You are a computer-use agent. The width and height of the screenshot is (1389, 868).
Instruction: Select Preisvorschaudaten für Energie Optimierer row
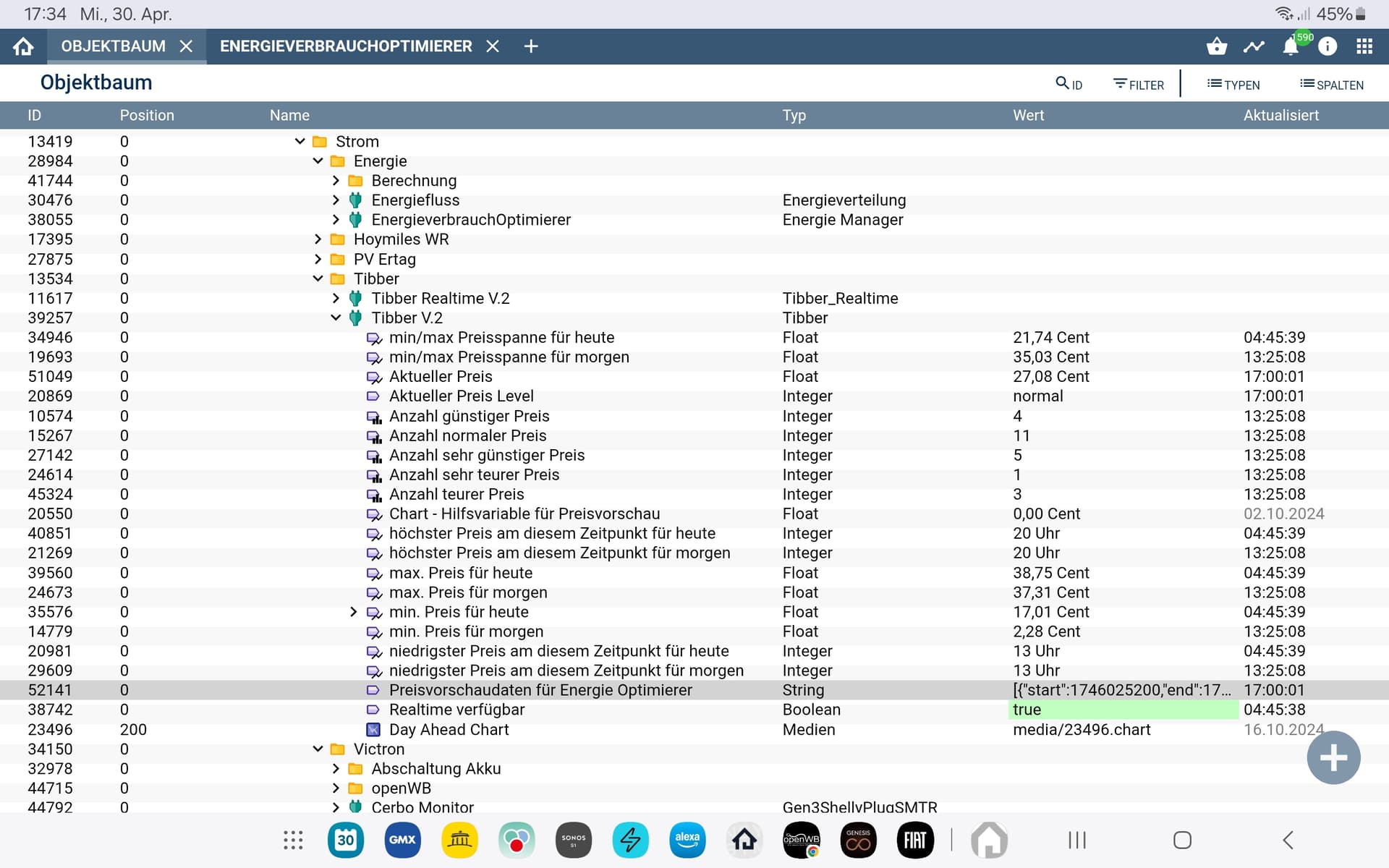click(x=694, y=690)
